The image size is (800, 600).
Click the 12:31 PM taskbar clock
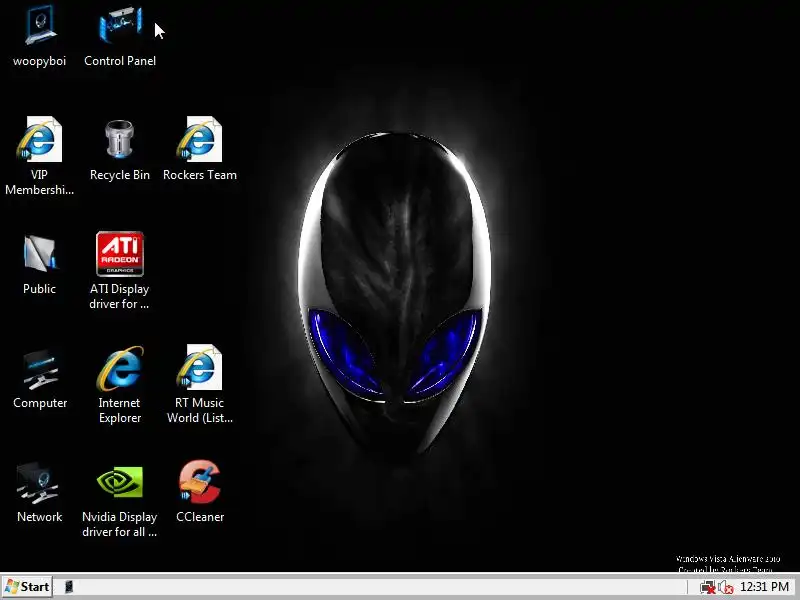[x=764, y=587]
